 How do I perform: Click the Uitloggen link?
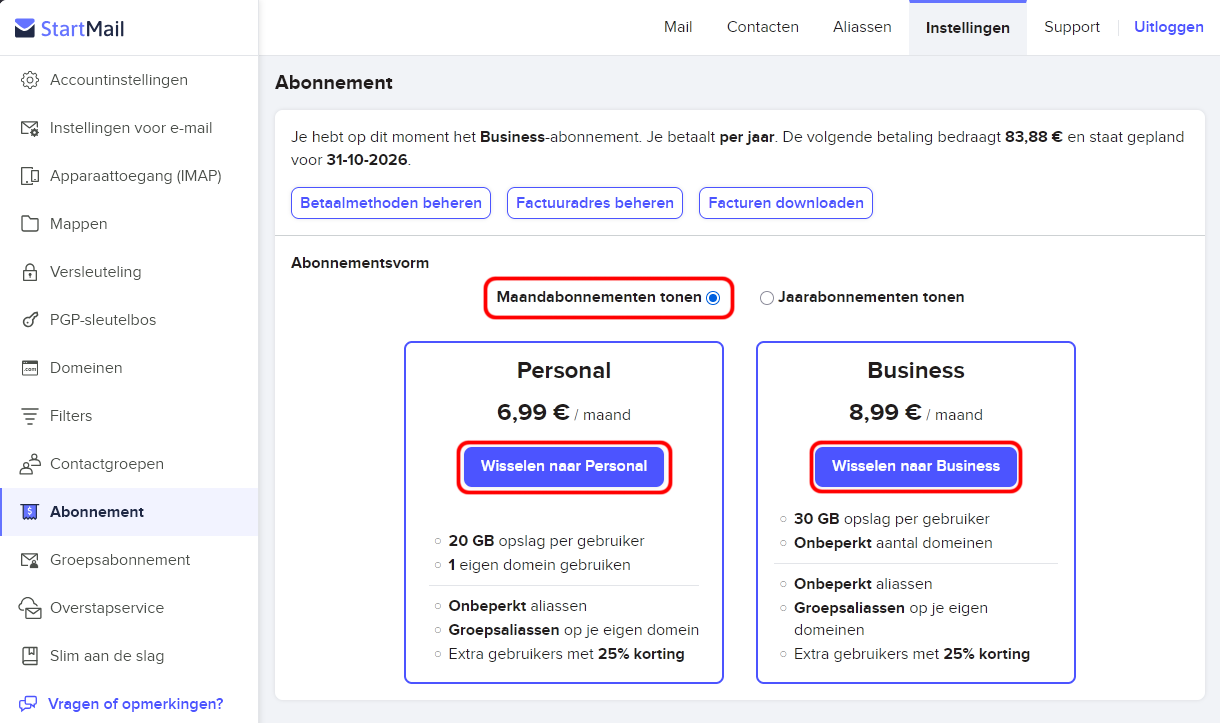pyautogui.click(x=1169, y=27)
